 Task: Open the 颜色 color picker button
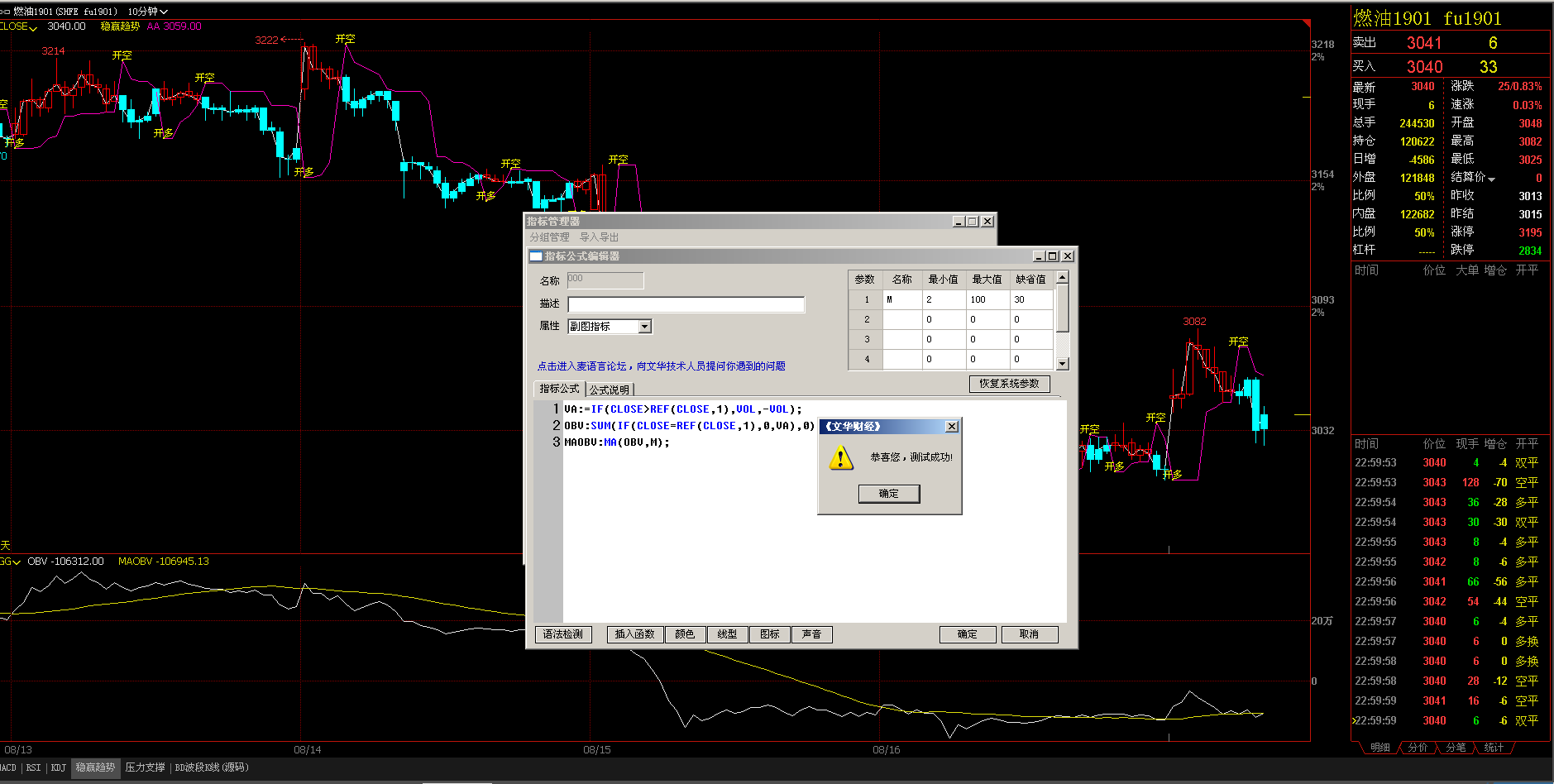tap(685, 634)
